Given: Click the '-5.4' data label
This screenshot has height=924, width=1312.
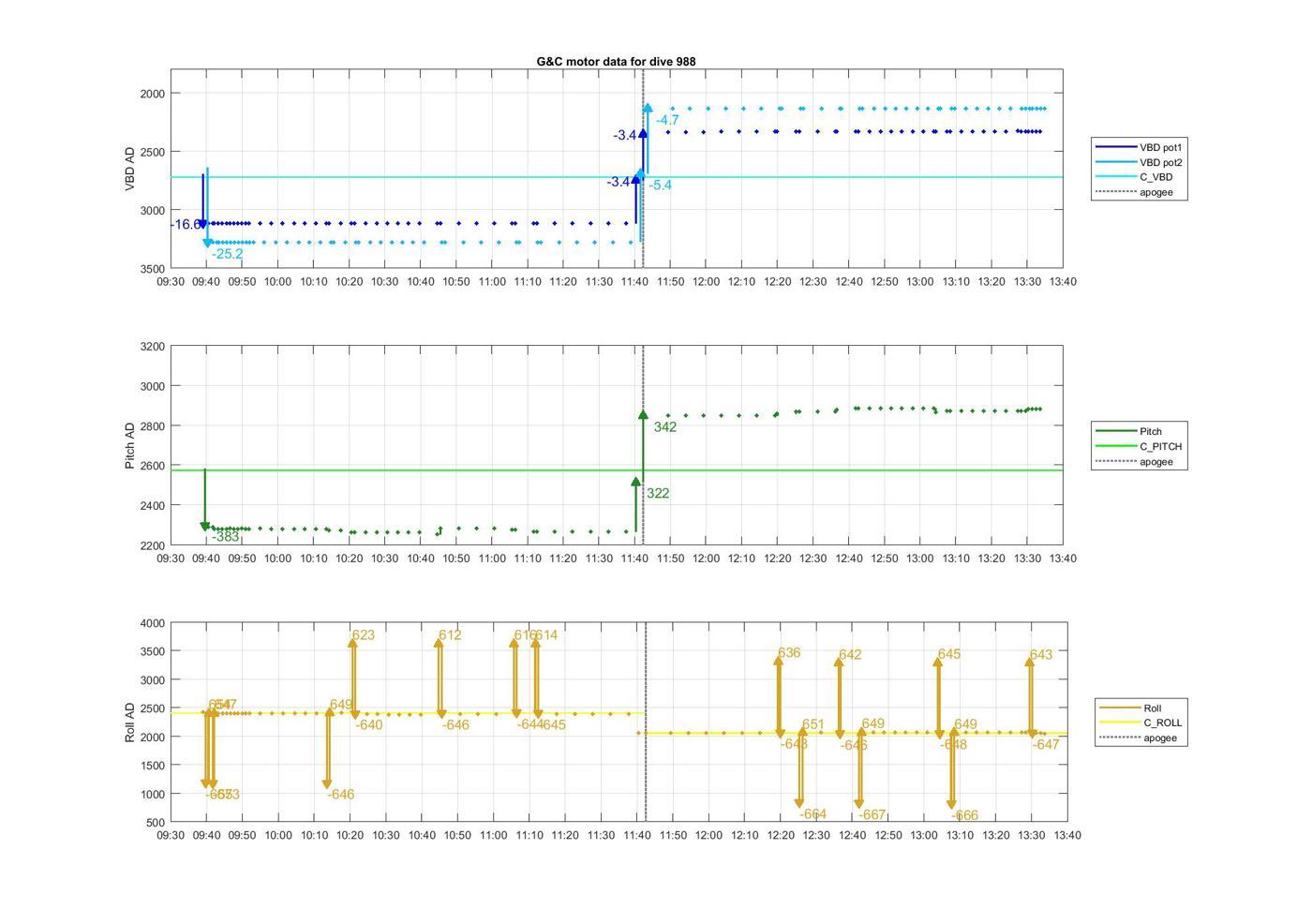Looking at the screenshot, I should click(660, 186).
